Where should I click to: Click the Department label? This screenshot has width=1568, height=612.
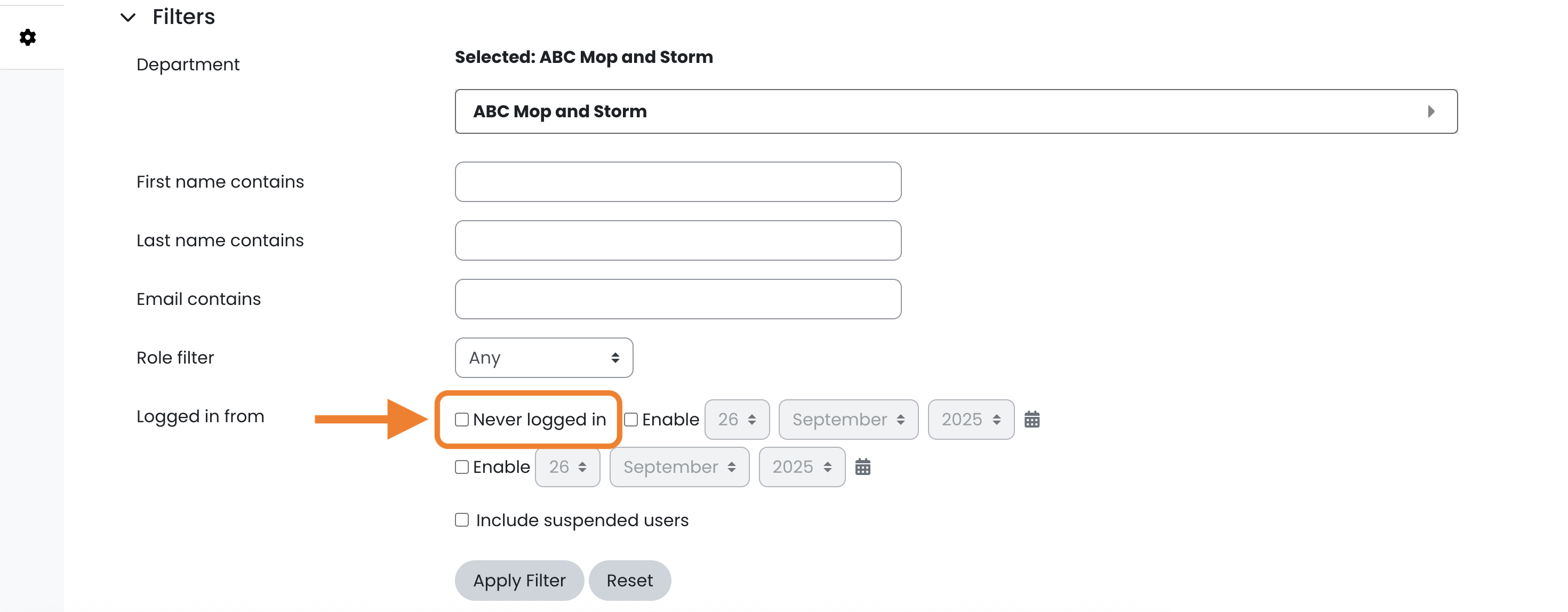click(x=188, y=65)
